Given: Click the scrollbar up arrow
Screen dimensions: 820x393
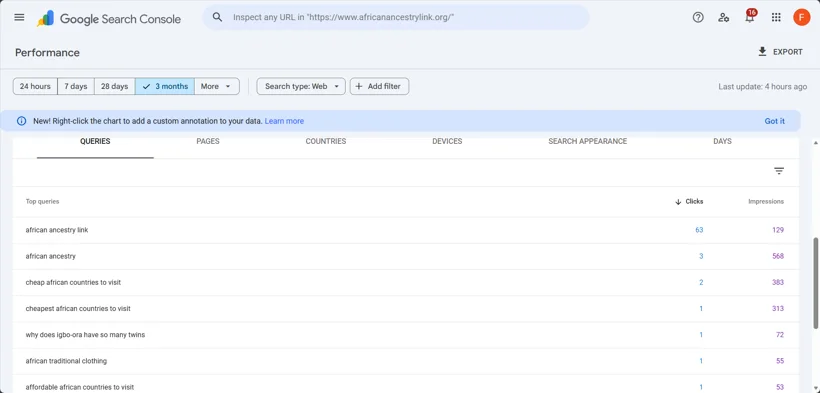Looking at the screenshot, I should (x=815, y=143).
